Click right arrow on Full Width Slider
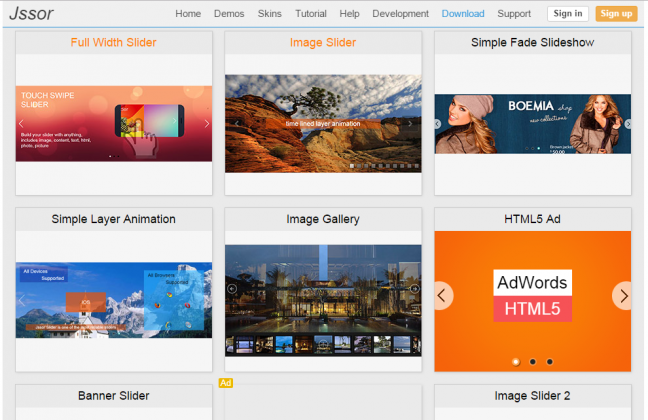 (207, 124)
